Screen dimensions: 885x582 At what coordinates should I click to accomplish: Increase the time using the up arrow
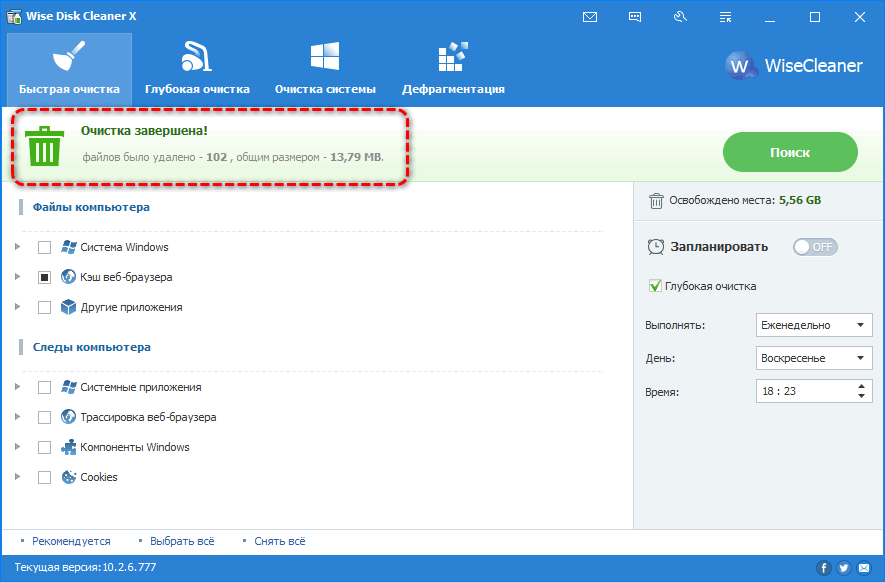[x=862, y=386]
